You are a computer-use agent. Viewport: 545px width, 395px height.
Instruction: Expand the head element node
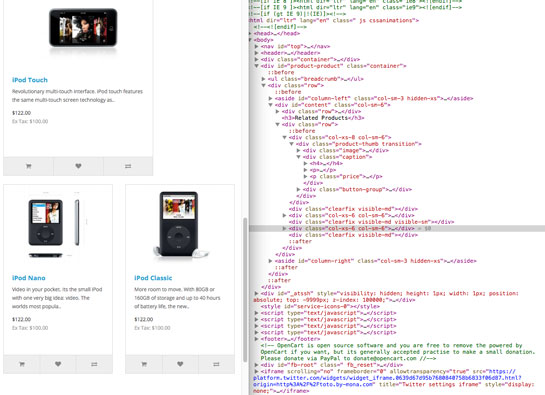point(250,33)
